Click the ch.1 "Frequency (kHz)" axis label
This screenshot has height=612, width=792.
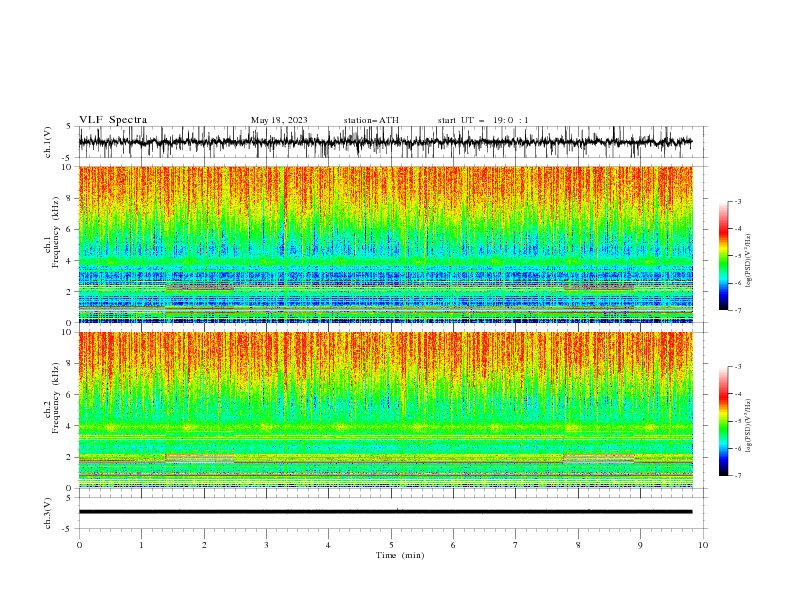click(56, 233)
